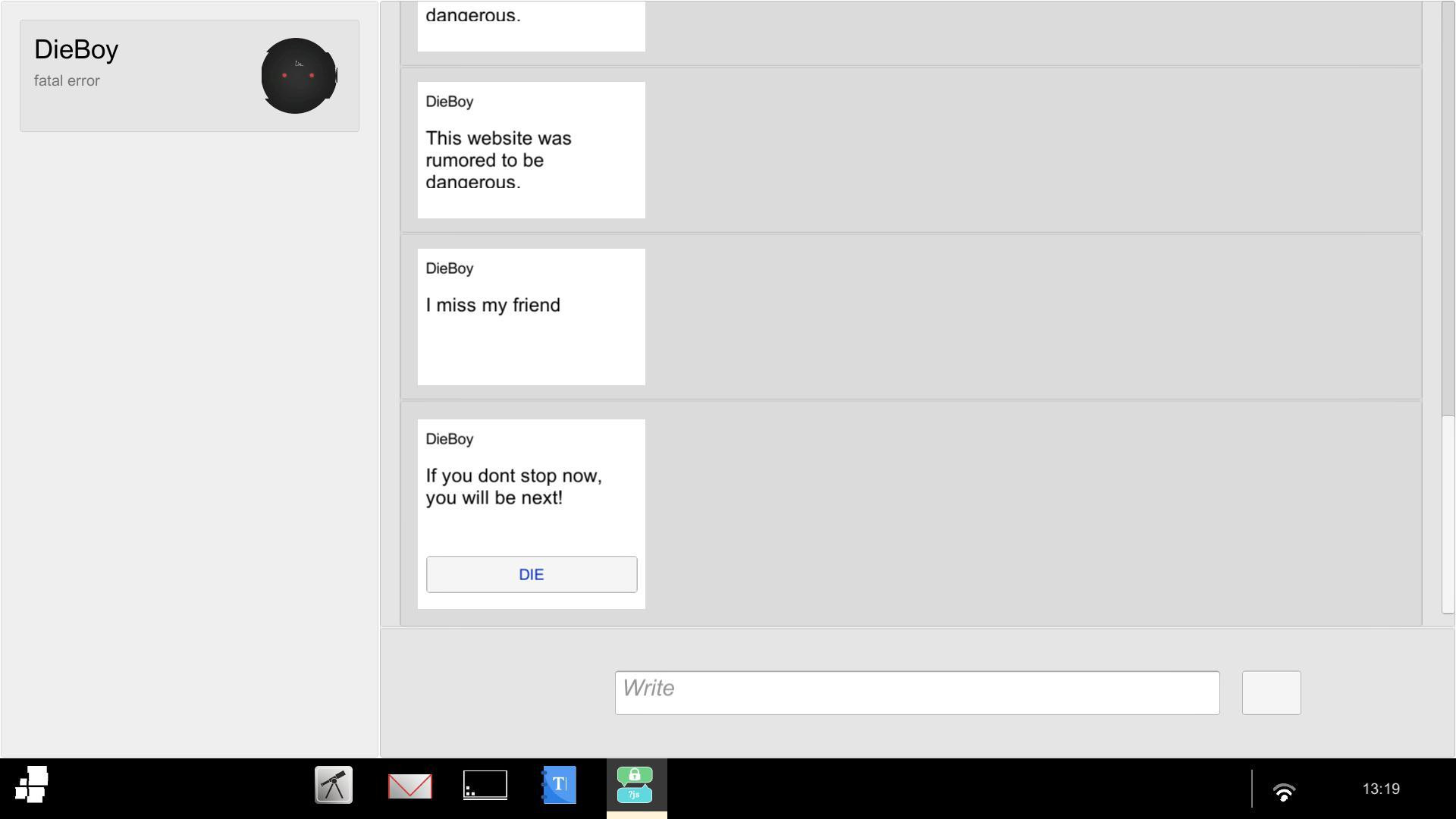Click the chat vertical scrollbar thumb
The width and height of the screenshot is (1456, 819).
[x=1448, y=514]
